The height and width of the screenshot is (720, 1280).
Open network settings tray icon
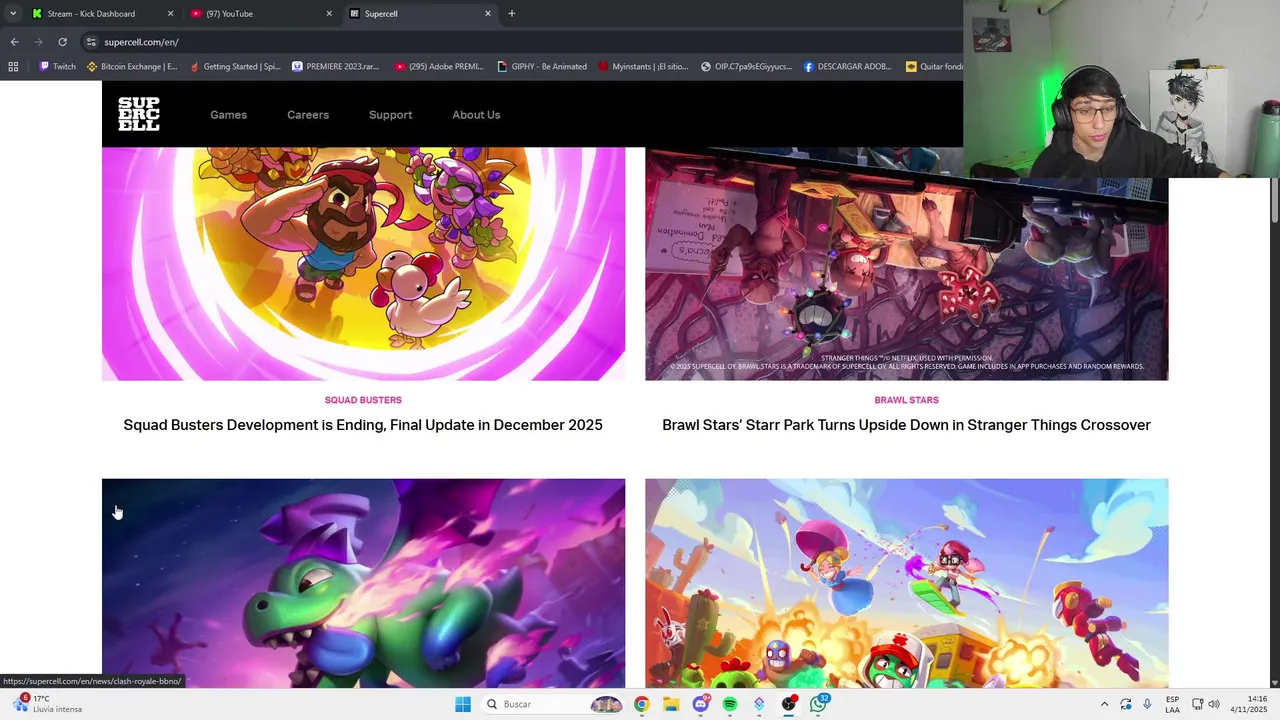pos(1197,704)
